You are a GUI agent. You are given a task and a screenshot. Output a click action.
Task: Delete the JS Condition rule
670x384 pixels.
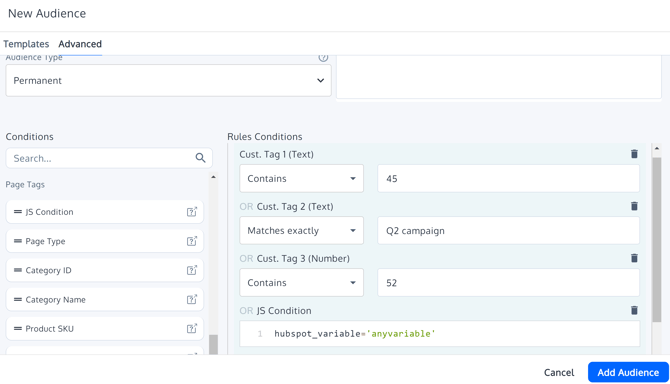(x=634, y=310)
